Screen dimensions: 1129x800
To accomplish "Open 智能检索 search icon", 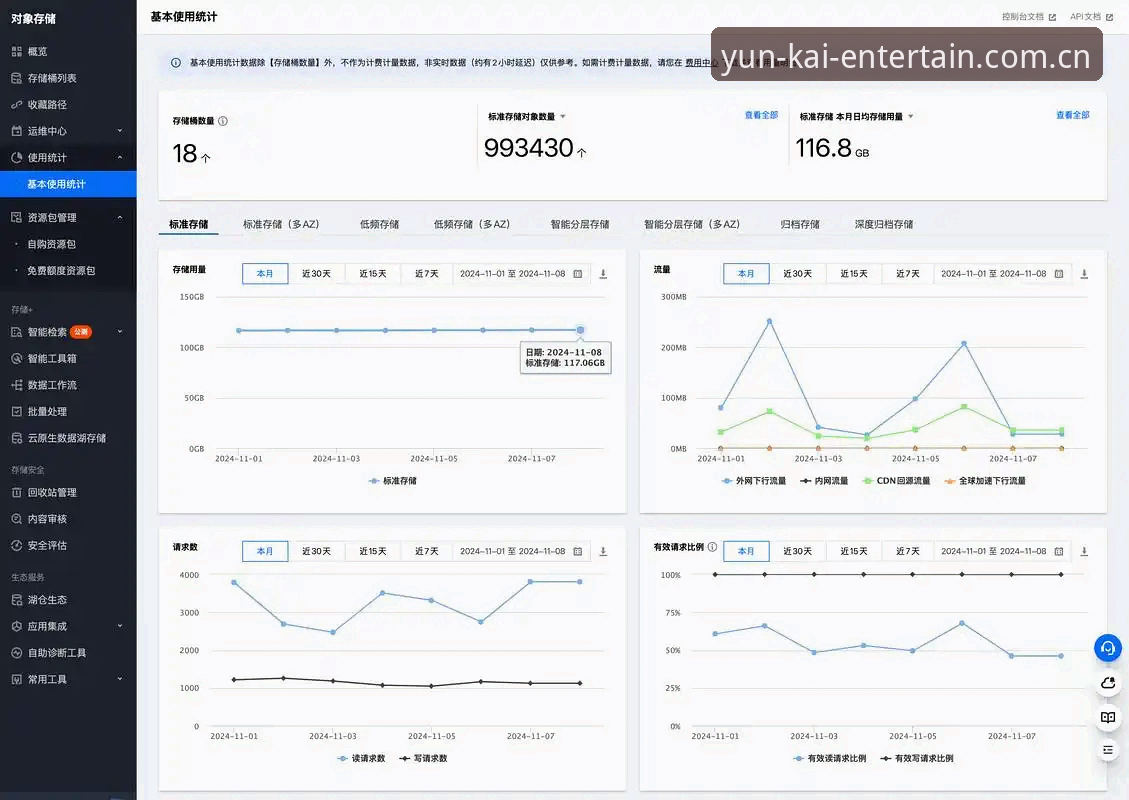I will tap(17, 332).
